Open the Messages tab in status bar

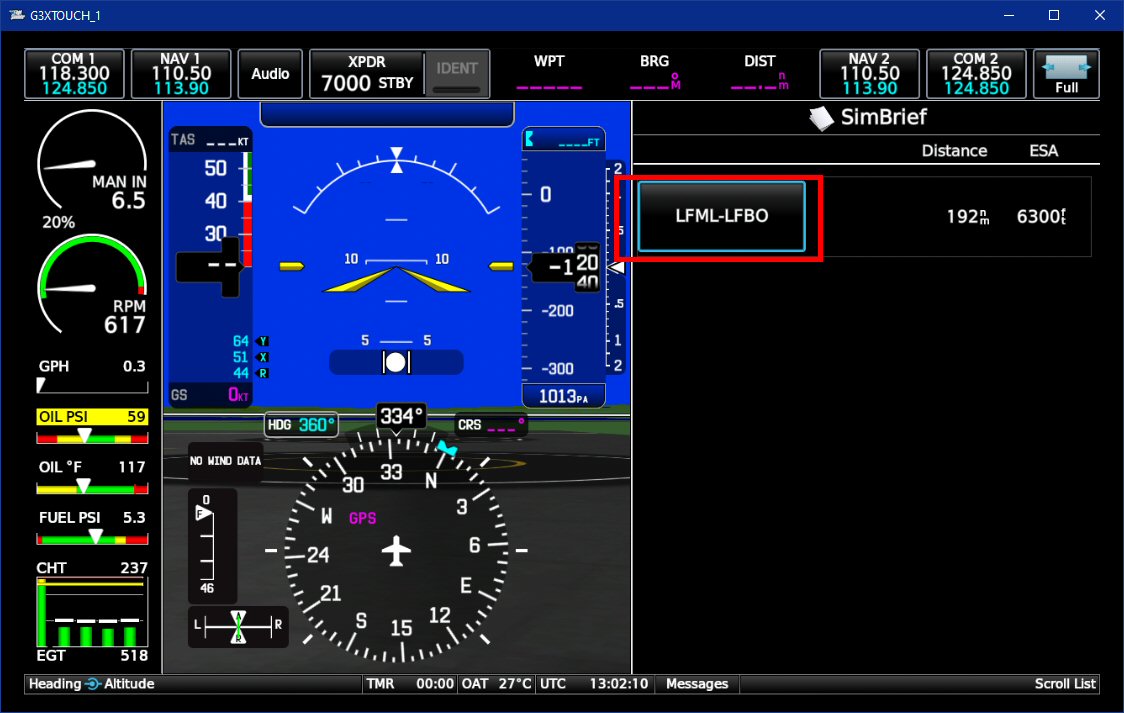697,684
